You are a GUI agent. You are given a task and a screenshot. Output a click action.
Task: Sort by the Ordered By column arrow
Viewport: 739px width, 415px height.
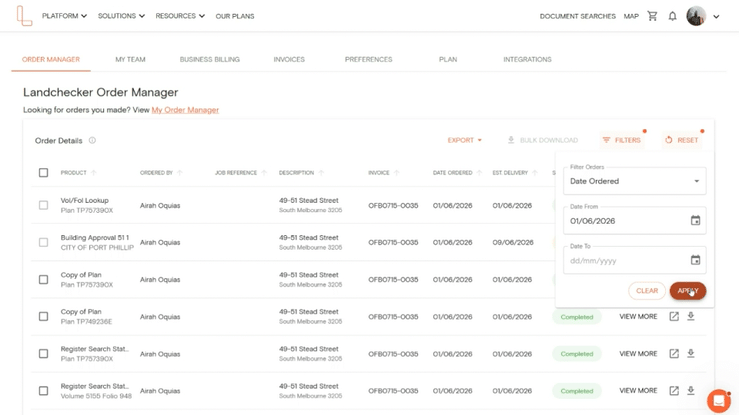click(x=180, y=173)
